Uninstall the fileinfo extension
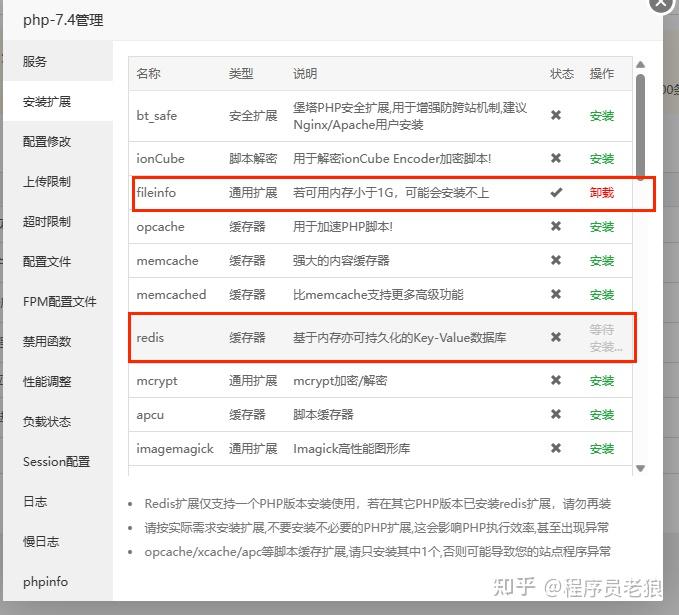Screen dimensions: 679x615 click(601, 192)
